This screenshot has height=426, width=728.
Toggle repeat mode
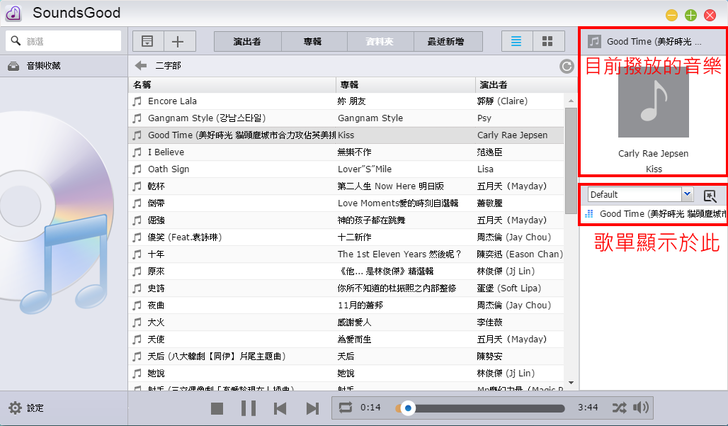tap(346, 408)
